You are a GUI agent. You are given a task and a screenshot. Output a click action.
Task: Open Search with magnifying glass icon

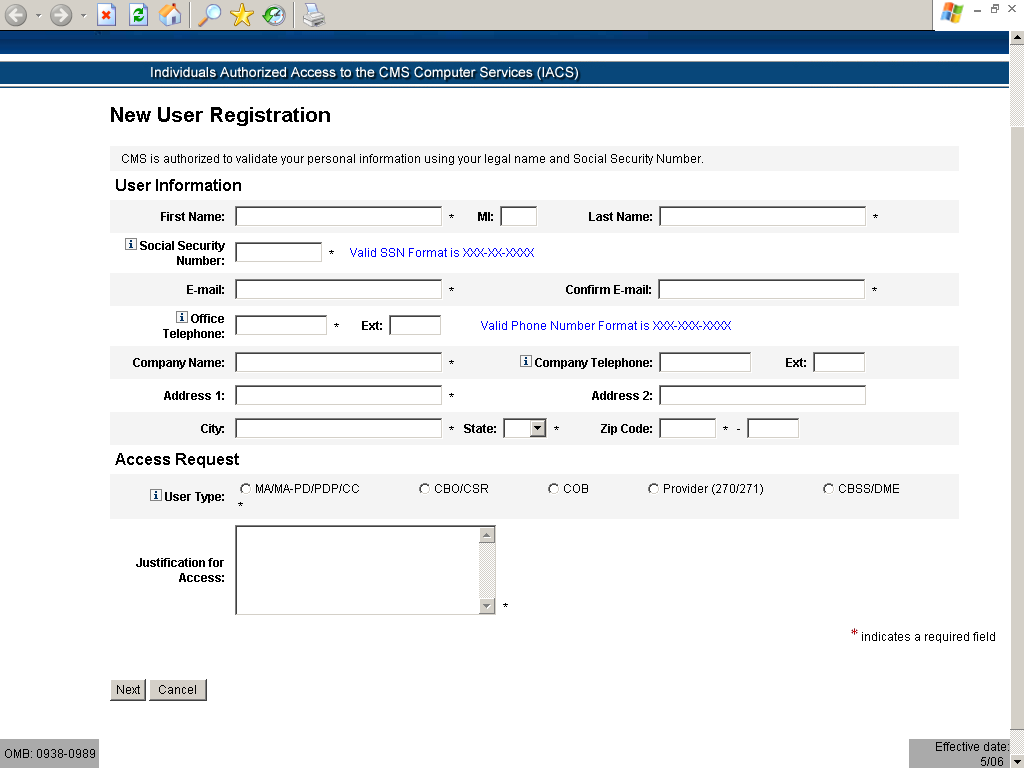click(209, 15)
